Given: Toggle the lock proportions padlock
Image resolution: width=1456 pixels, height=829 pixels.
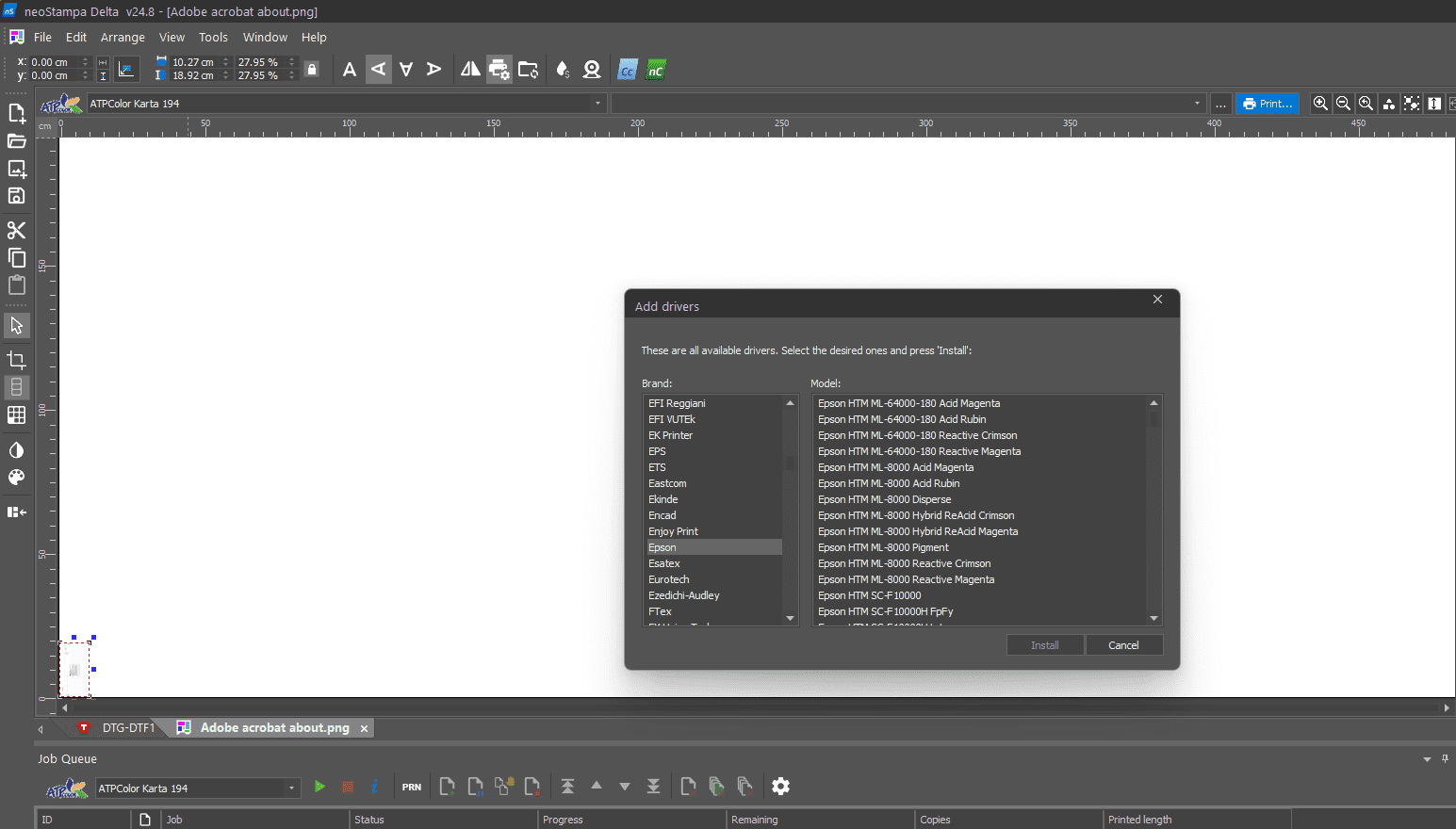Looking at the screenshot, I should 312,69.
